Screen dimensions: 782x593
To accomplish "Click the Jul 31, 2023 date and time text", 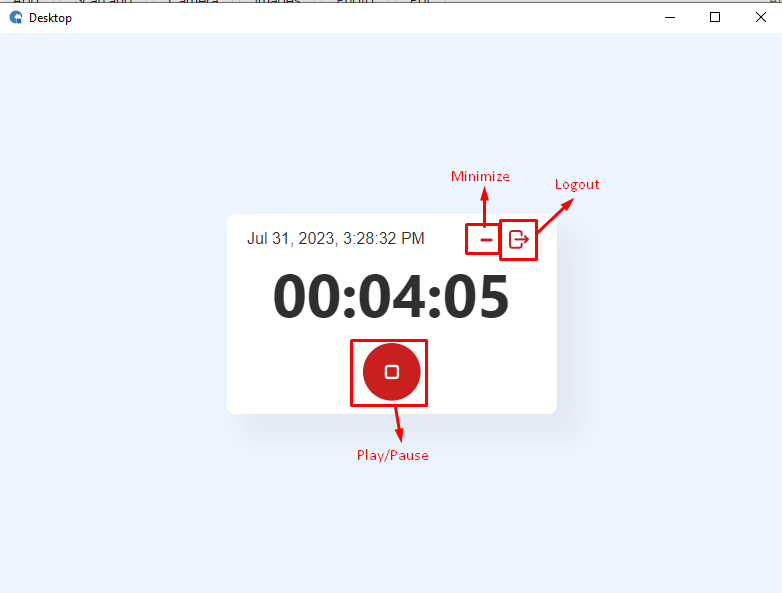I will (336, 238).
